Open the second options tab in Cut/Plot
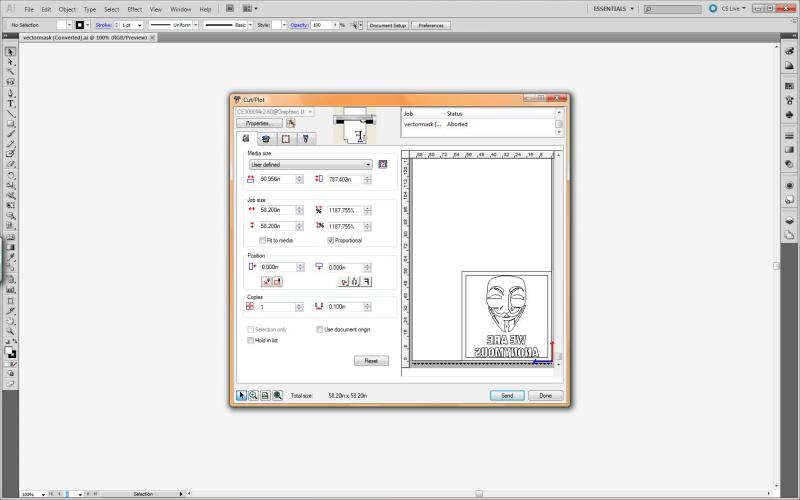The height and width of the screenshot is (500, 800). [x=266, y=139]
